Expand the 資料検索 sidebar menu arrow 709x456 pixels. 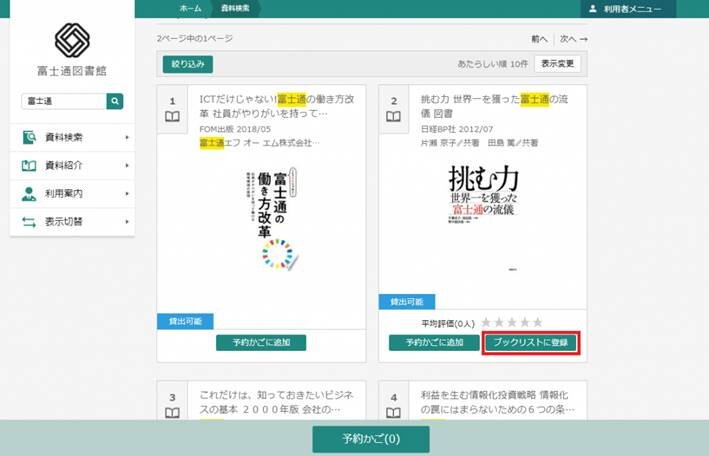(x=127, y=137)
